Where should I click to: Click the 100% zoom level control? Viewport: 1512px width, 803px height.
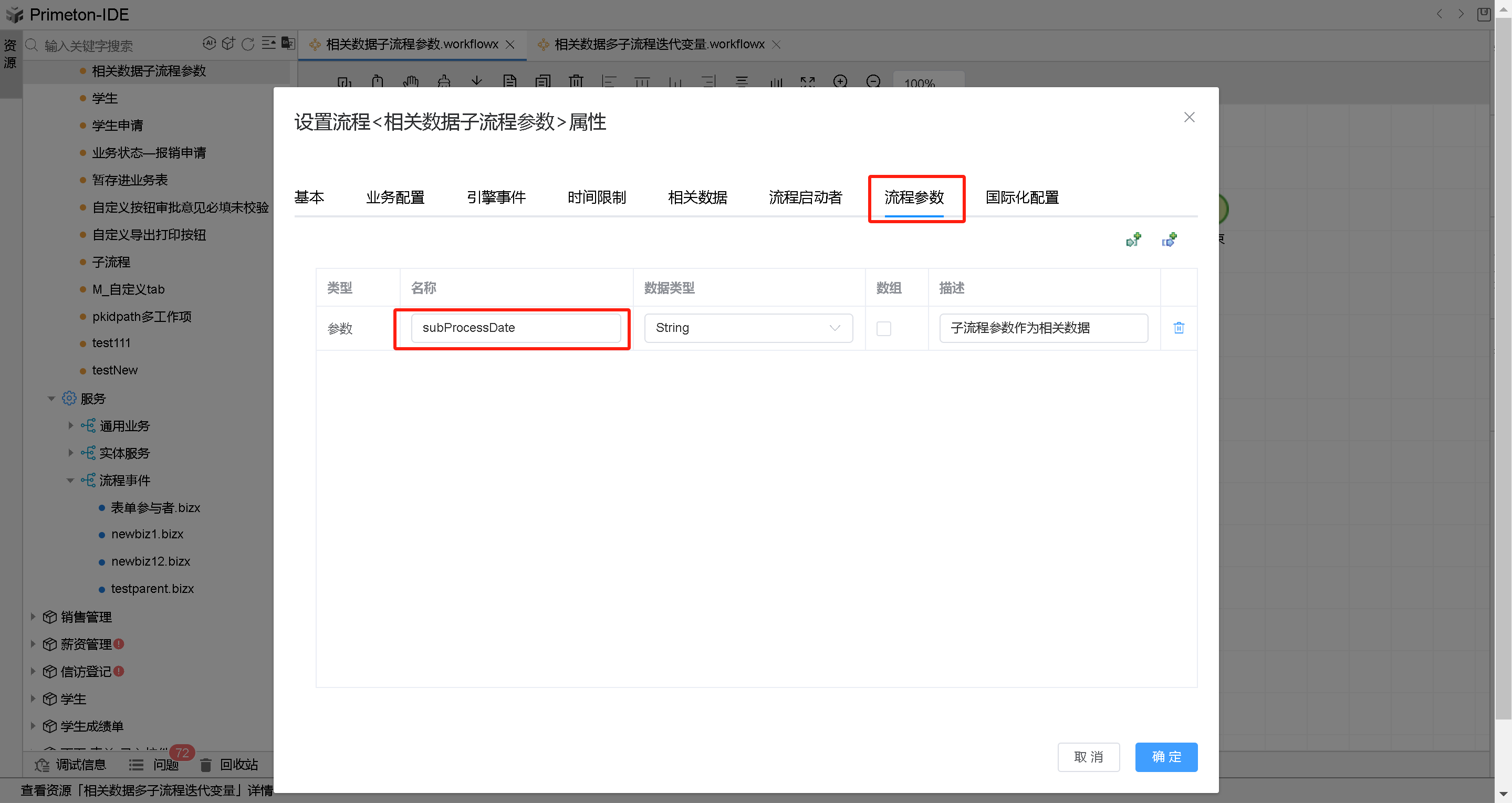(x=919, y=84)
